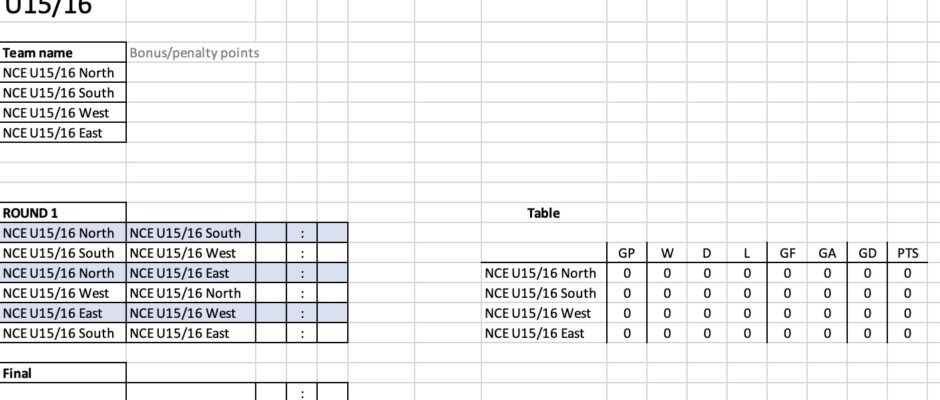Click home score cell for South vs West
The height and width of the screenshot is (400, 940).
(271, 253)
